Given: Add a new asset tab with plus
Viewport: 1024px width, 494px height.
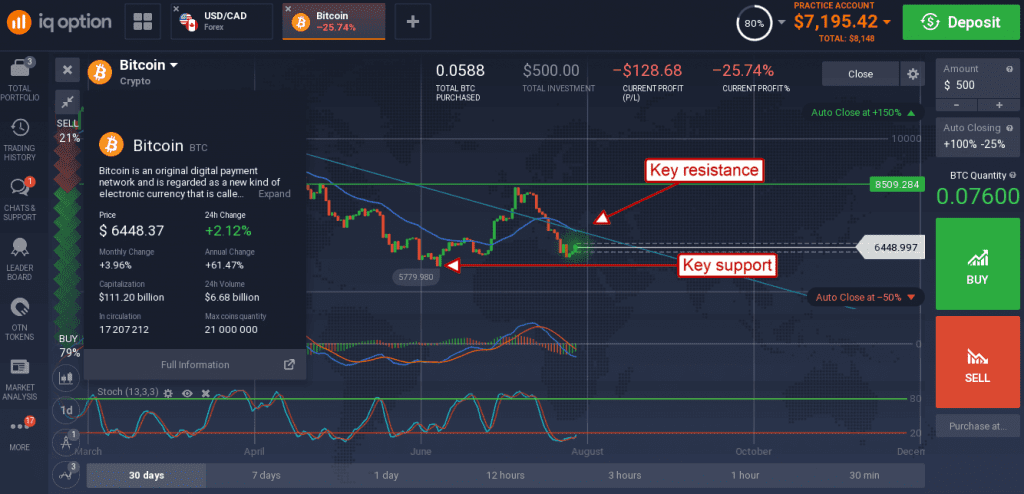Looking at the screenshot, I should click(412, 22).
